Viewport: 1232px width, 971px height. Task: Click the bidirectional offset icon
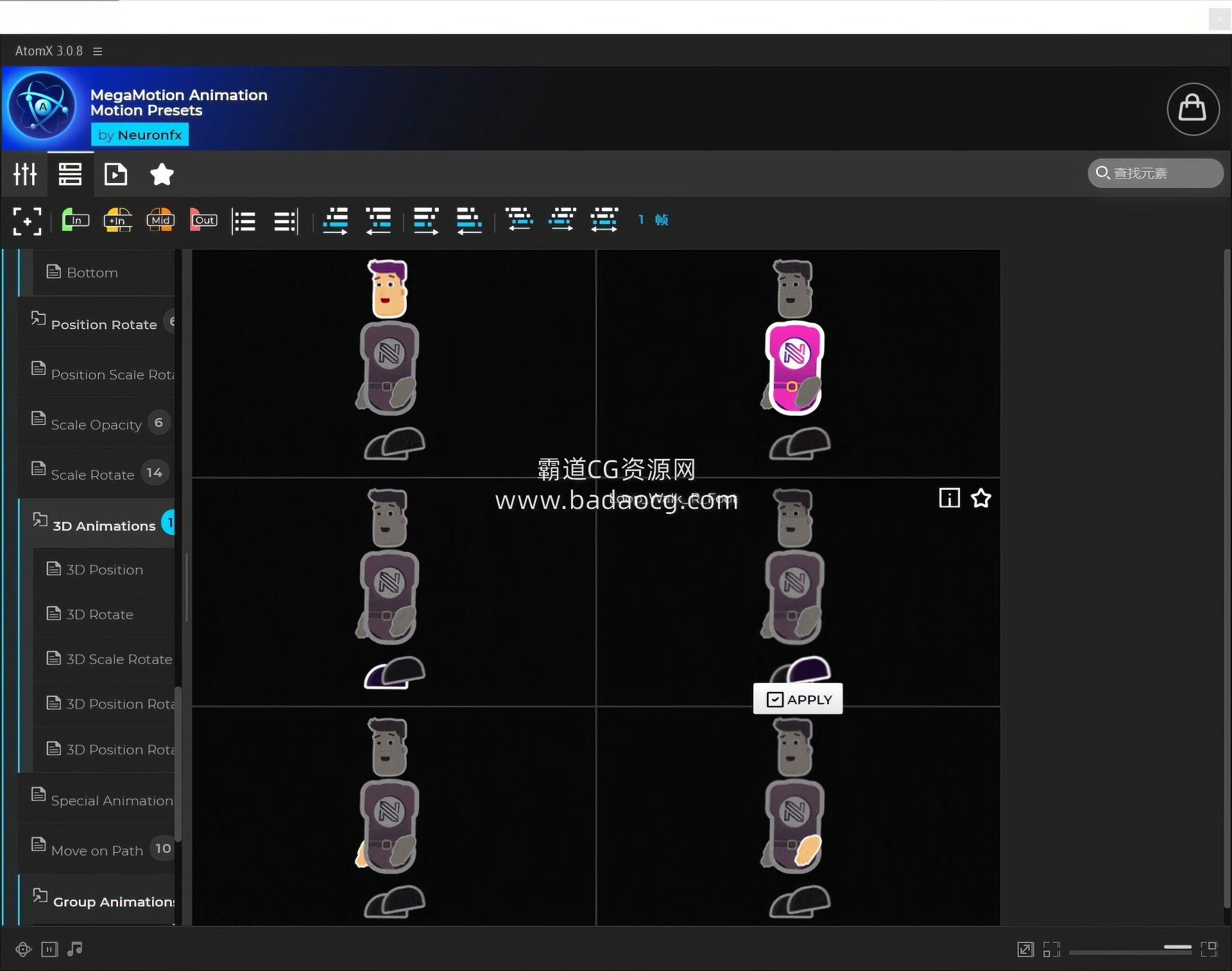point(604,219)
